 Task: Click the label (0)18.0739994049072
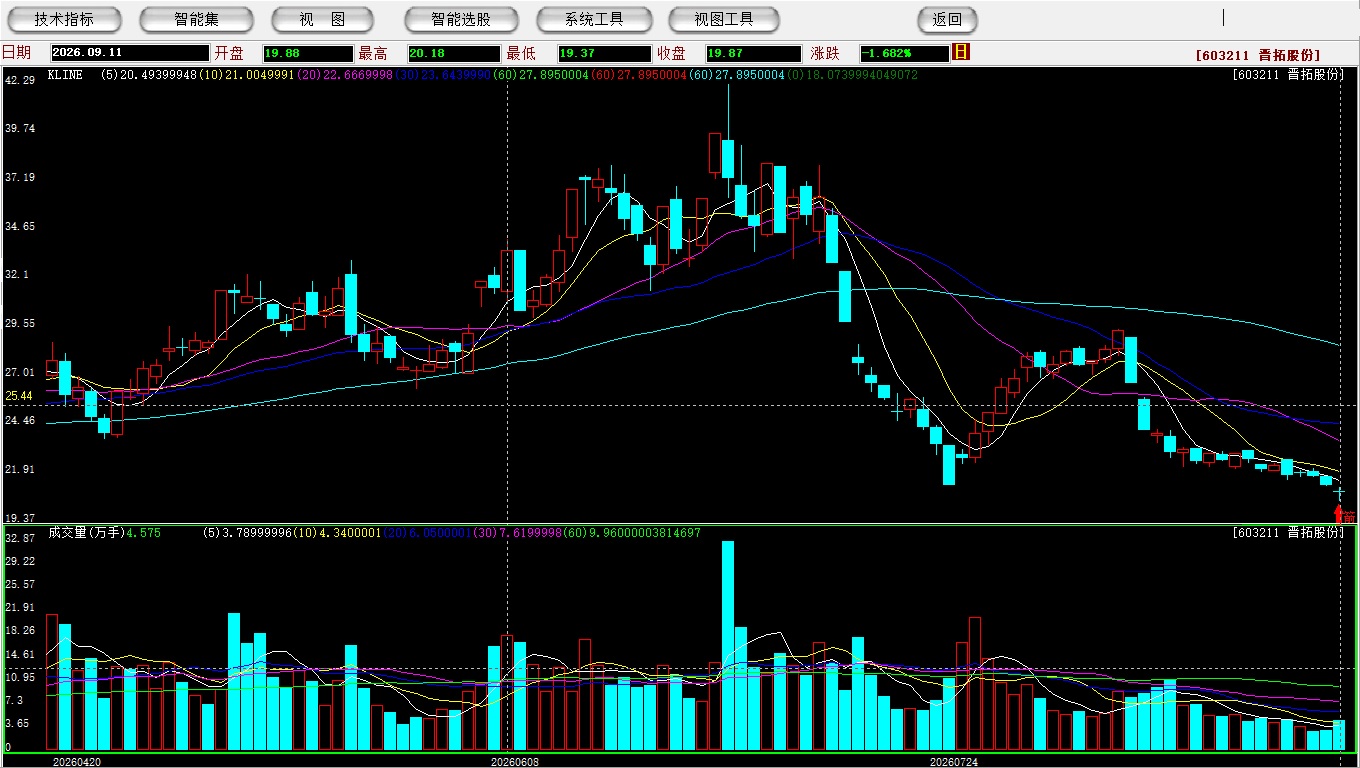[852, 75]
